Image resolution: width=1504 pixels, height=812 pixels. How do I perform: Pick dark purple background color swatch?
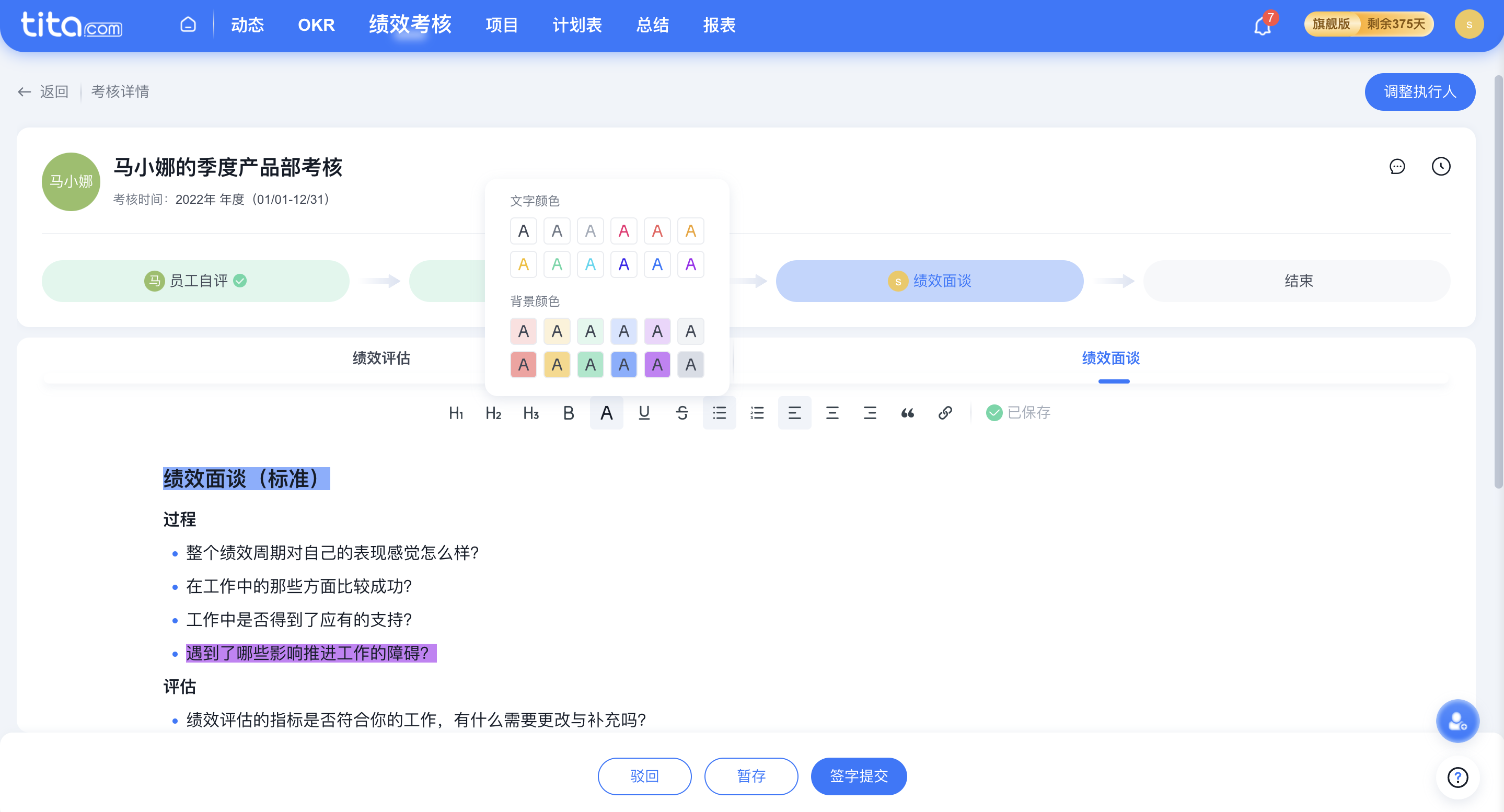click(657, 365)
